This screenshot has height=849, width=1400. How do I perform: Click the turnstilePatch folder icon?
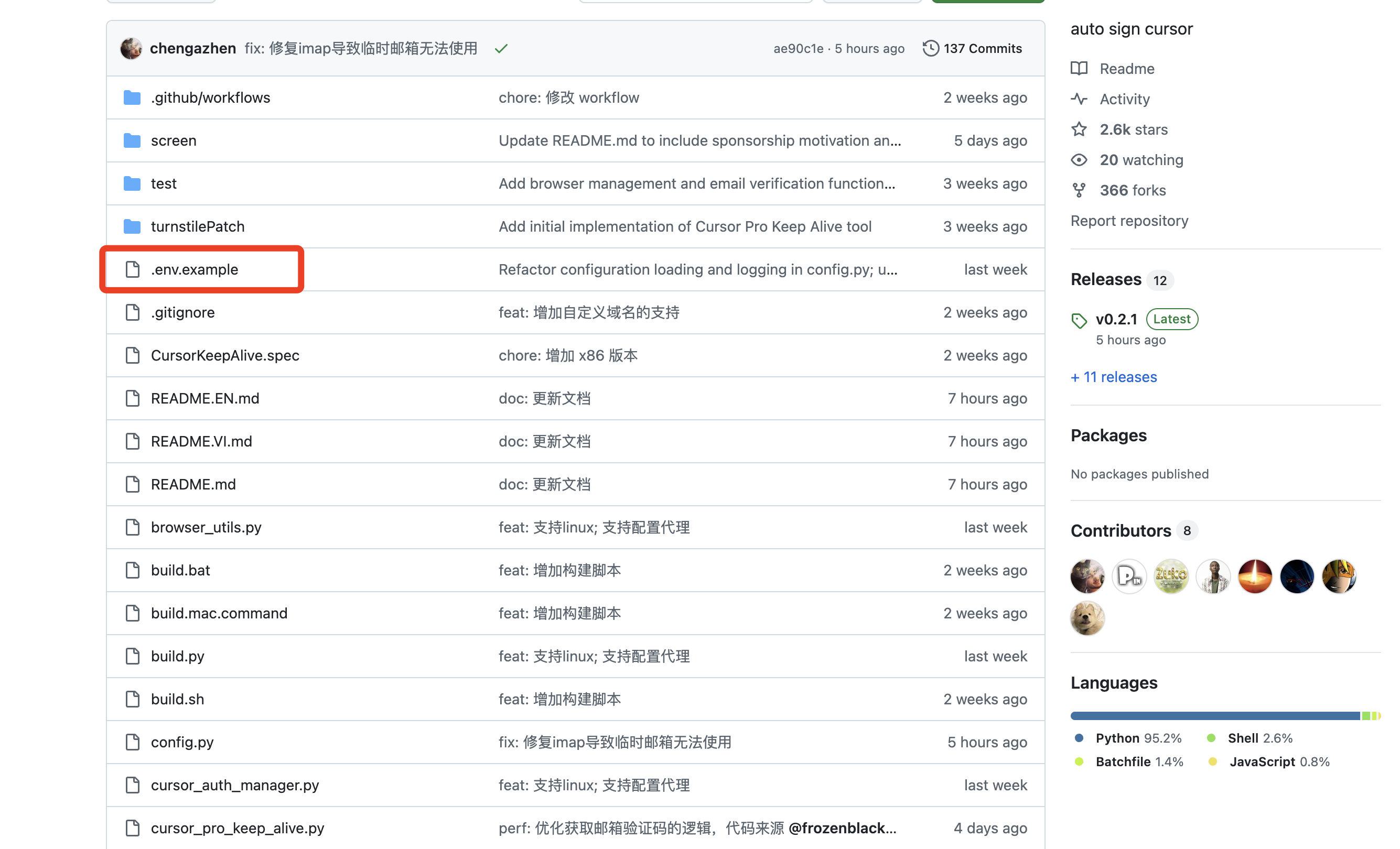[x=132, y=226]
